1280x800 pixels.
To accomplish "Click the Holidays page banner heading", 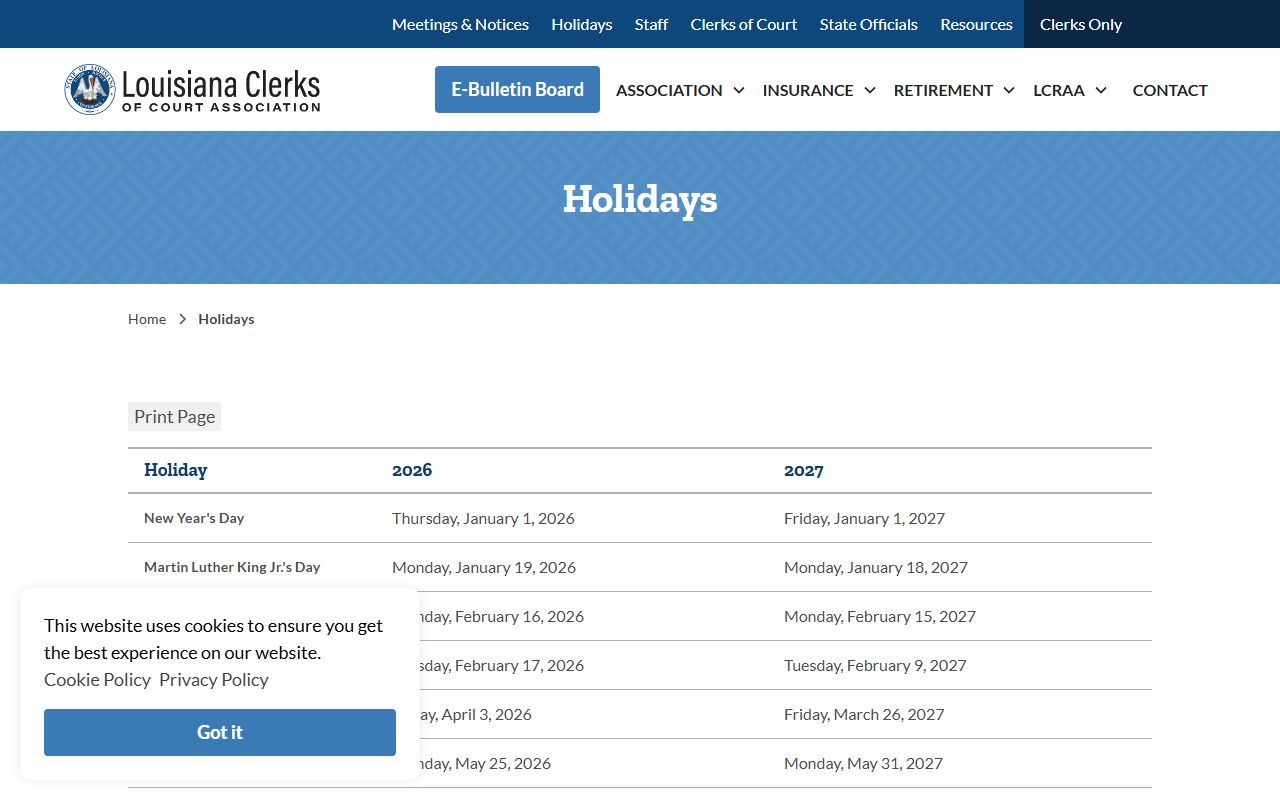I will coord(640,198).
